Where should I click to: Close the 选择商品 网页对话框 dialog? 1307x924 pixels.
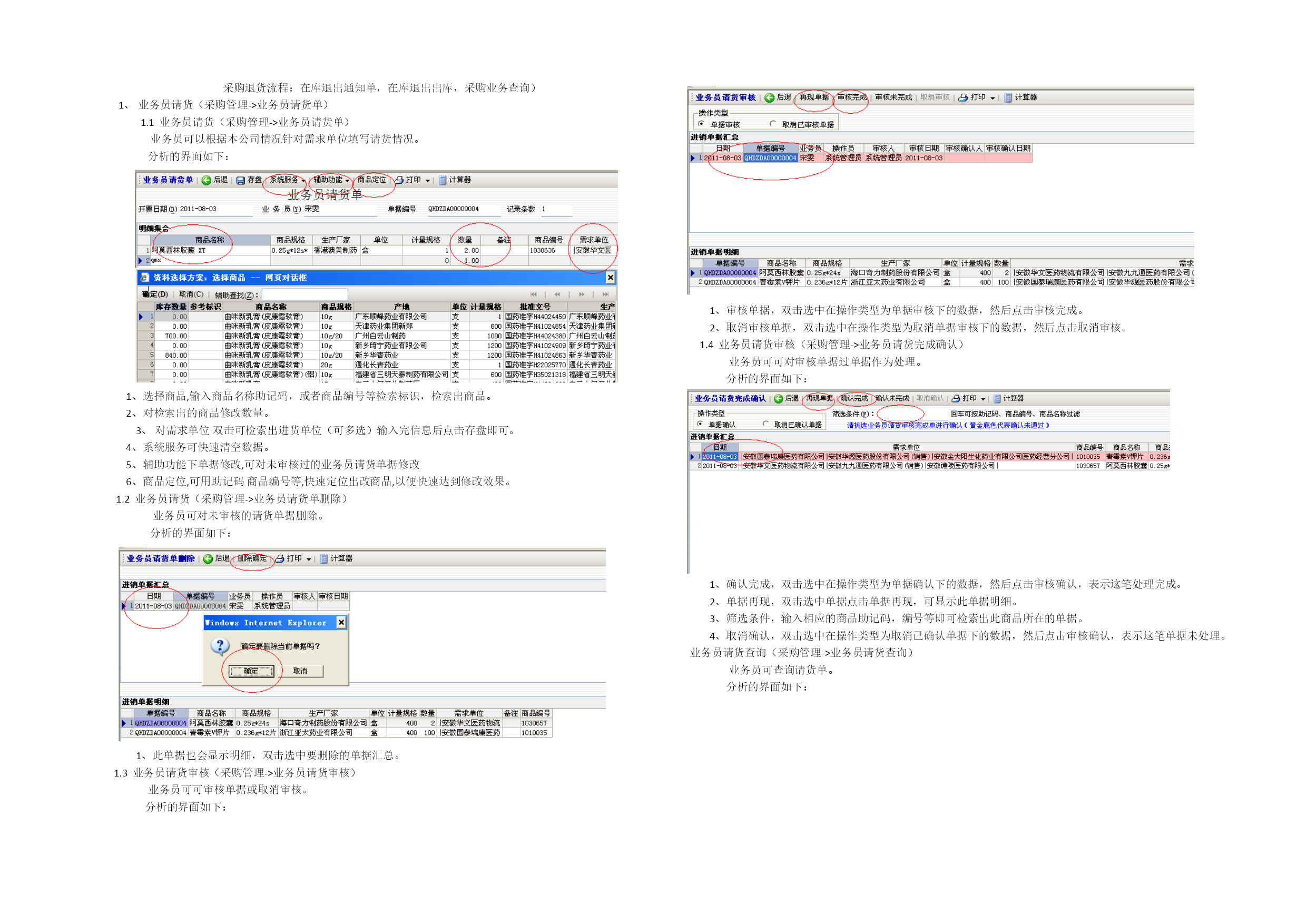(610, 277)
